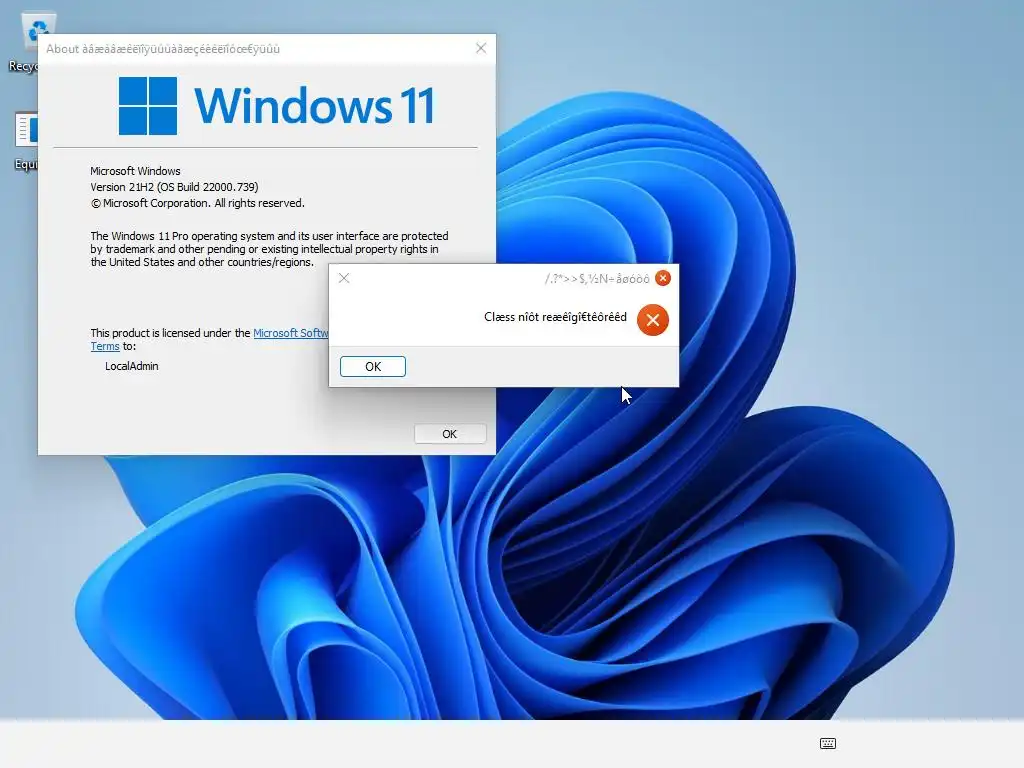Select the desktop icon below Recycle Bin

[x=26, y=140]
